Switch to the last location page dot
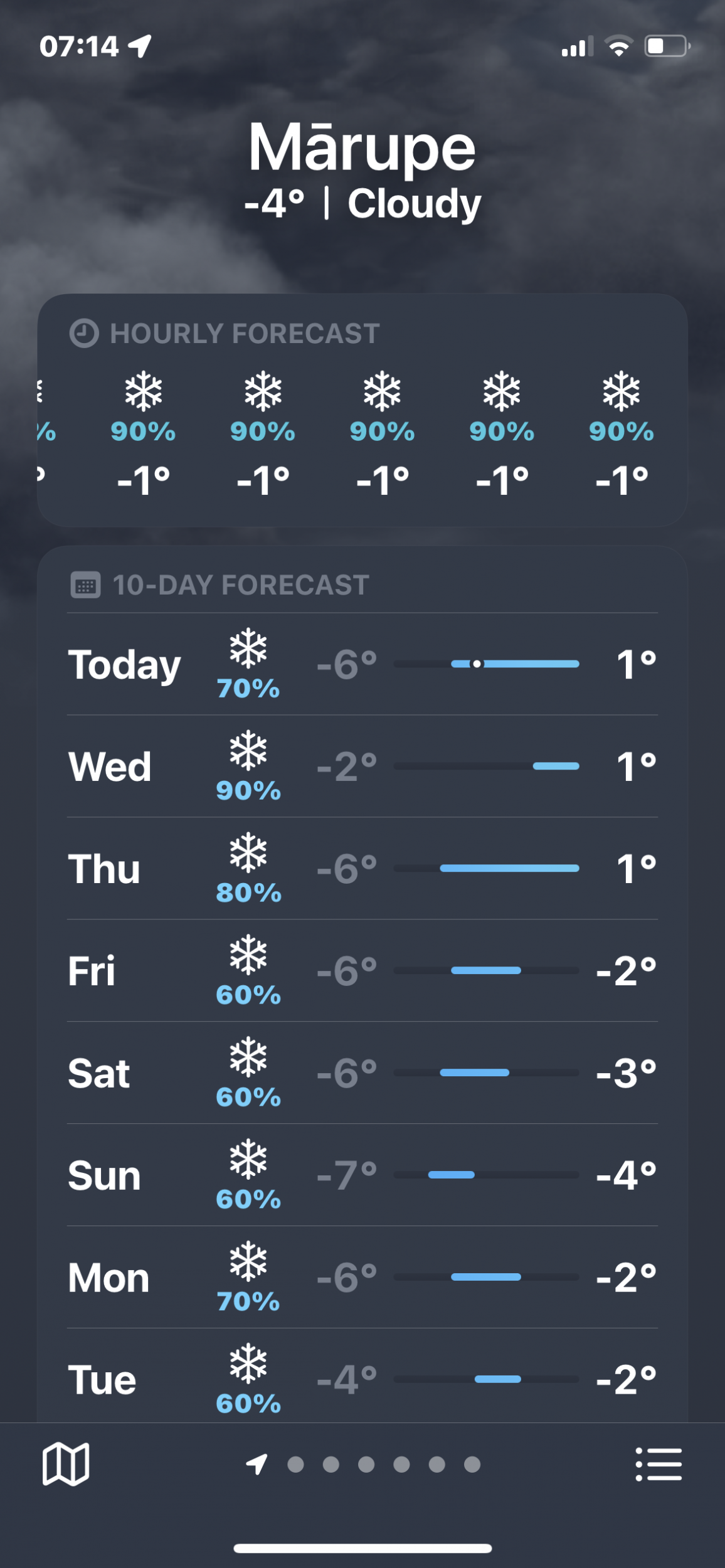 pyautogui.click(x=472, y=1465)
